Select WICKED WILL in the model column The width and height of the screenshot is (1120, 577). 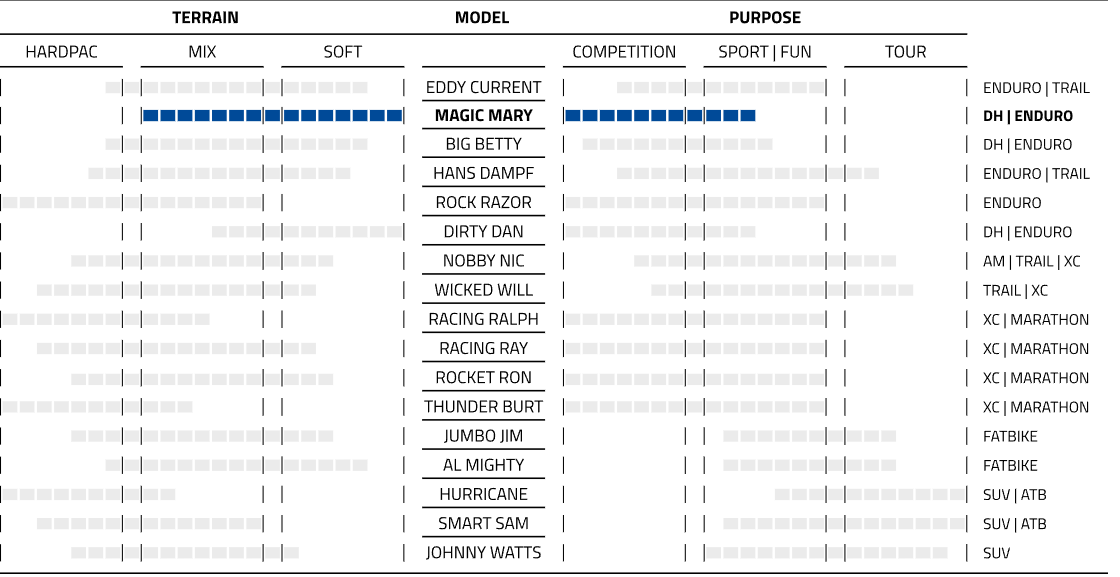point(483,290)
